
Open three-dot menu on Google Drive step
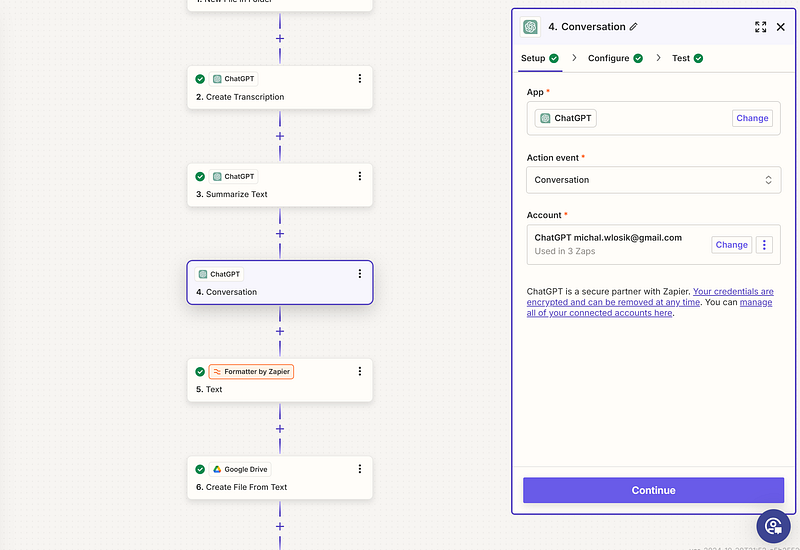[360, 468]
